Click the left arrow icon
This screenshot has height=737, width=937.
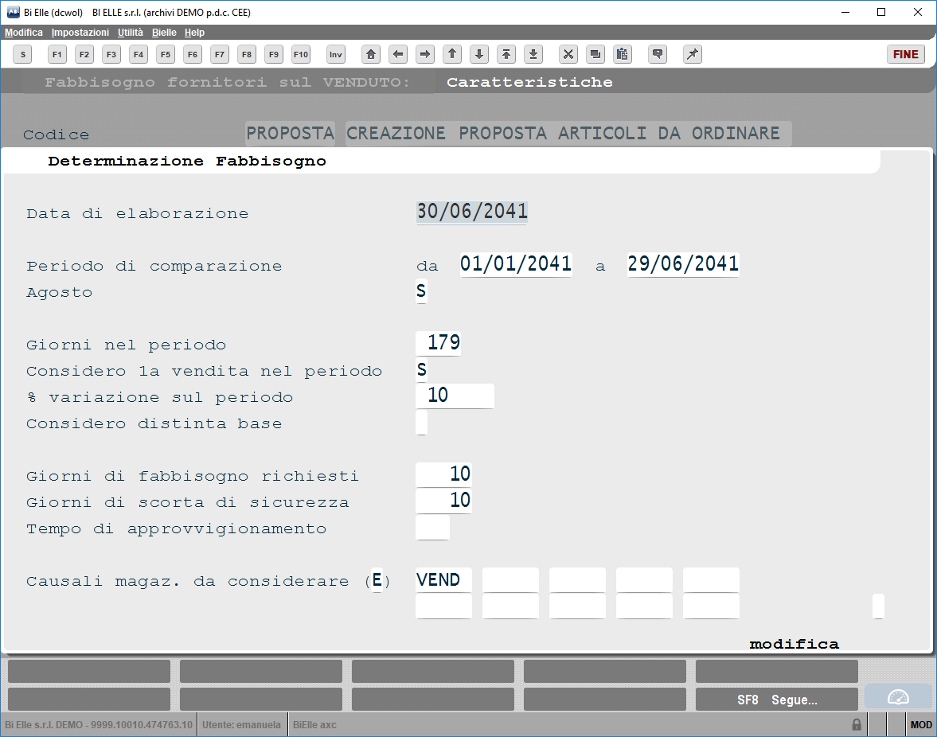pyautogui.click(x=398, y=54)
